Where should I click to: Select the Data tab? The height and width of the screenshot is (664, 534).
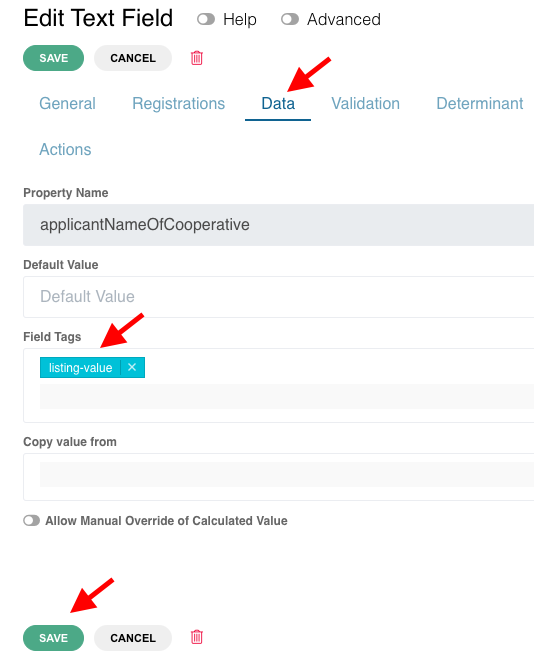point(278,103)
